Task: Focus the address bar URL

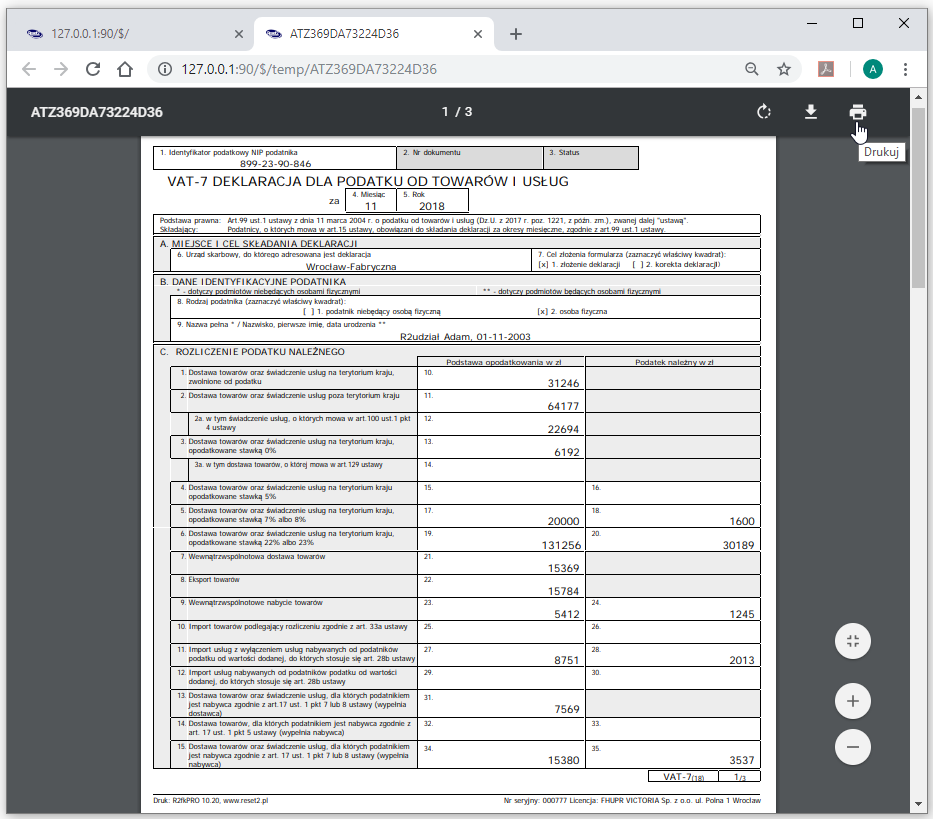Action: (309, 69)
